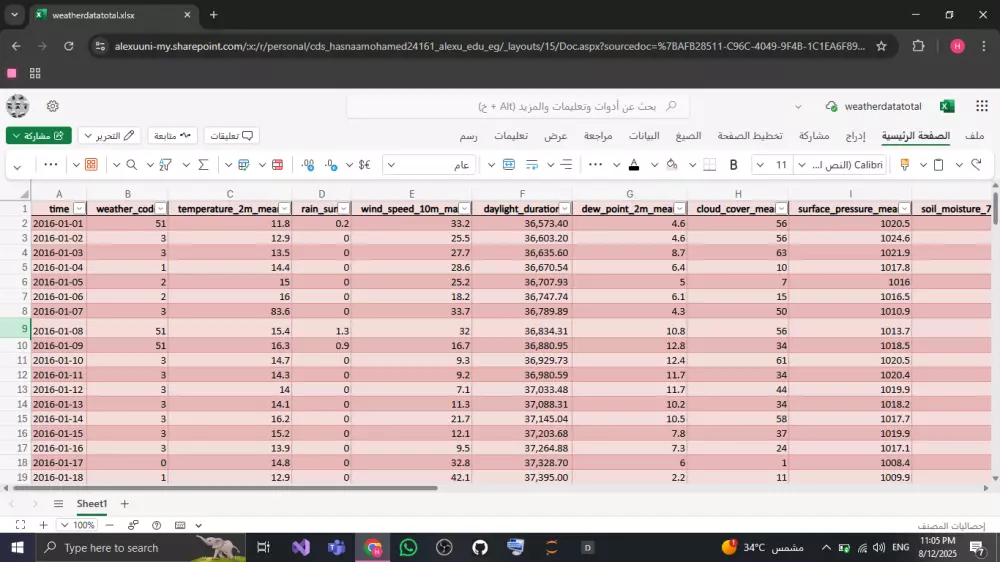This screenshot has width=1000, height=562.
Task: Open the dew_point_2m_mean filter dropdown
Action: coord(680,209)
